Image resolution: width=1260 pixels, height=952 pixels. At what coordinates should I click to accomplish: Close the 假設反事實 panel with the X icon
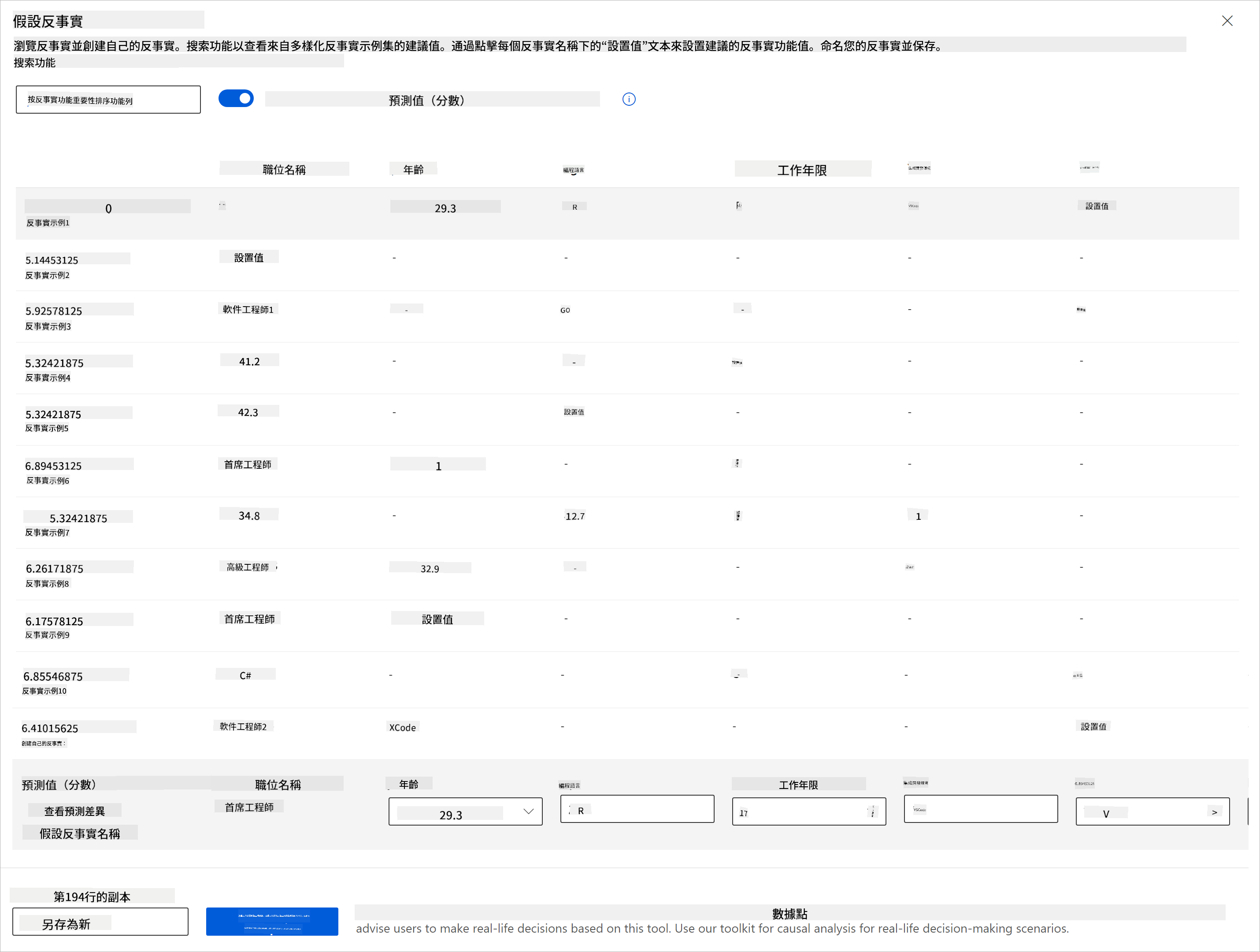(x=1227, y=21)
